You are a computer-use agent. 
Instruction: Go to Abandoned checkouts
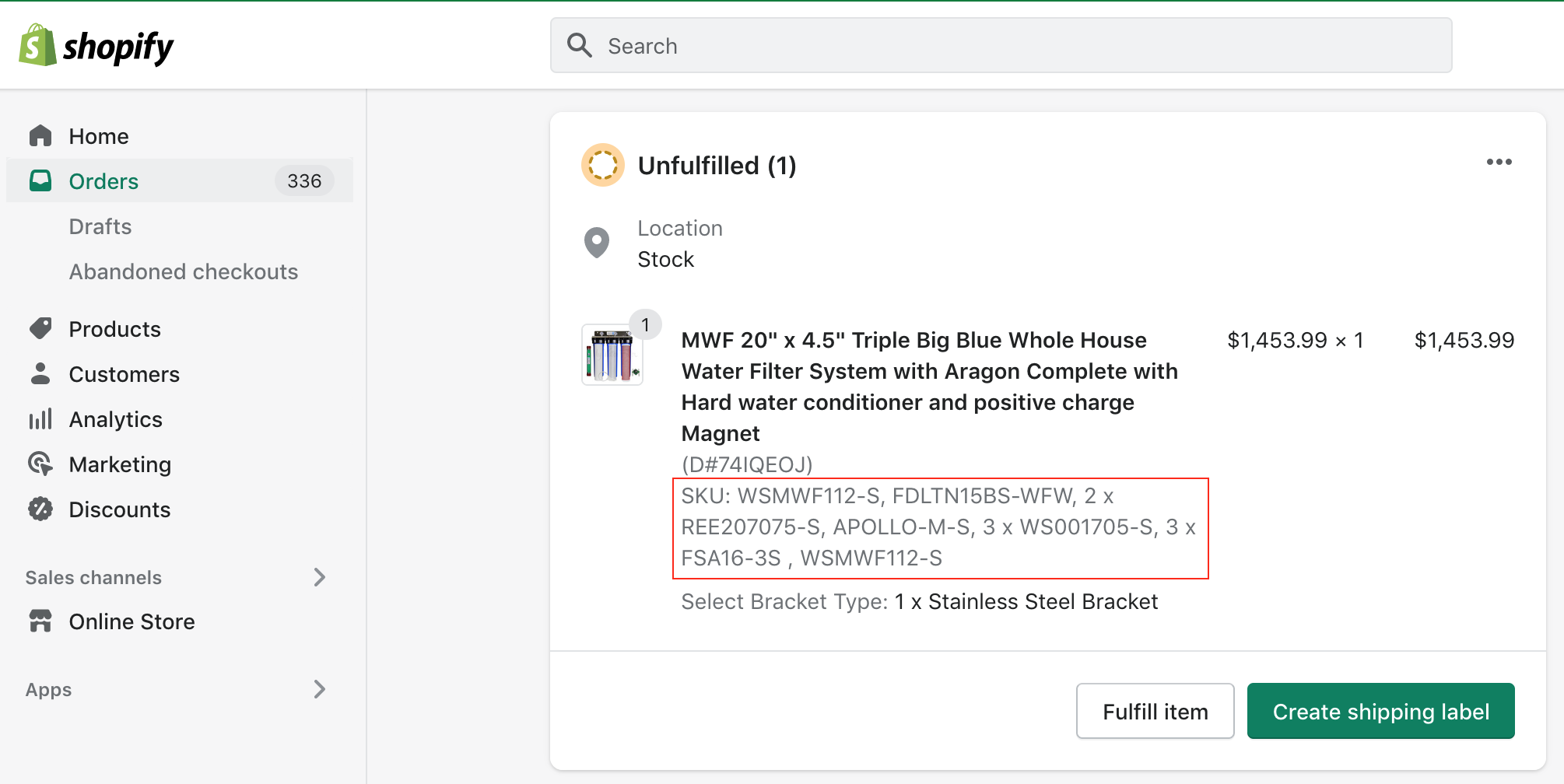[184, 271]
